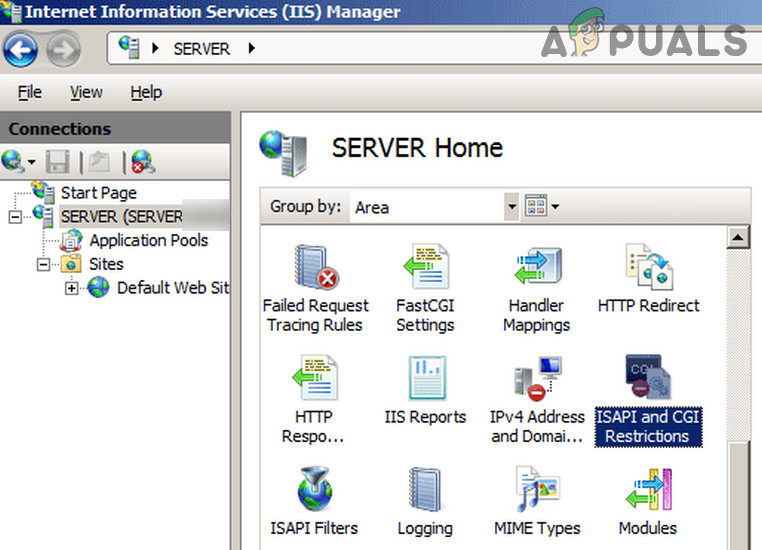Select Application Pools in tree
The height and width of the screenshot is (550, 762).
coord(149,241)
